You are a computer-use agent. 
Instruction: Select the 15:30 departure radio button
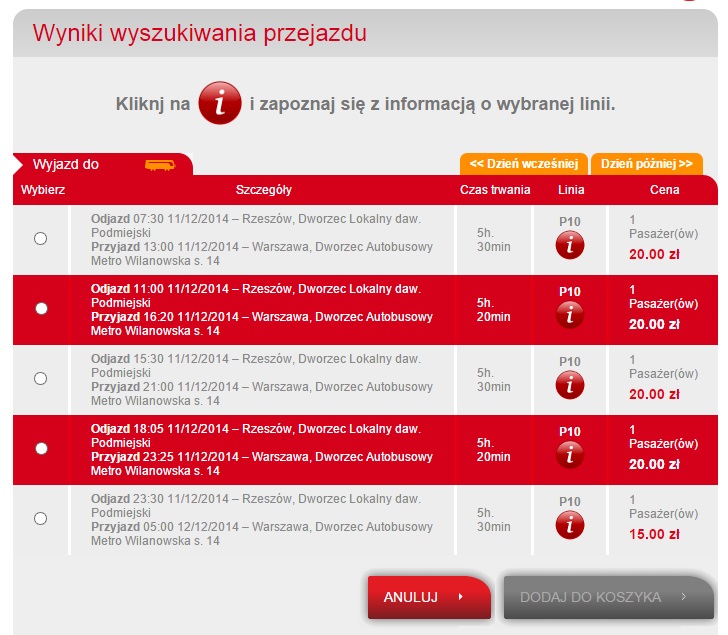coord(41,379)
